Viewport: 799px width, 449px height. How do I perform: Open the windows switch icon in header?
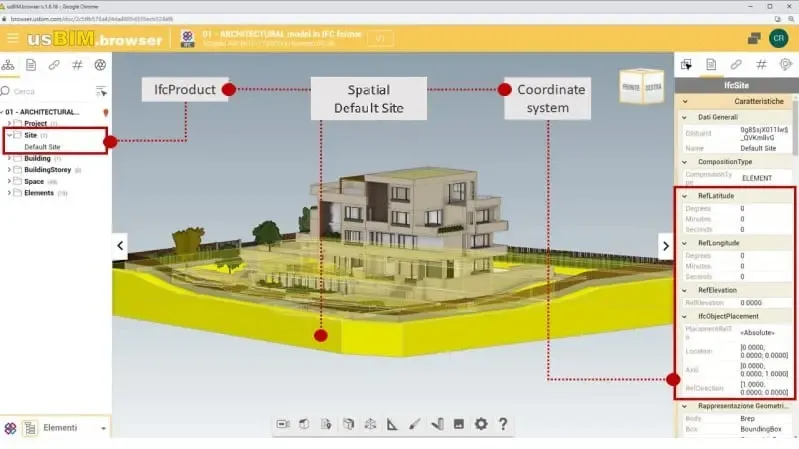[754, 38]
